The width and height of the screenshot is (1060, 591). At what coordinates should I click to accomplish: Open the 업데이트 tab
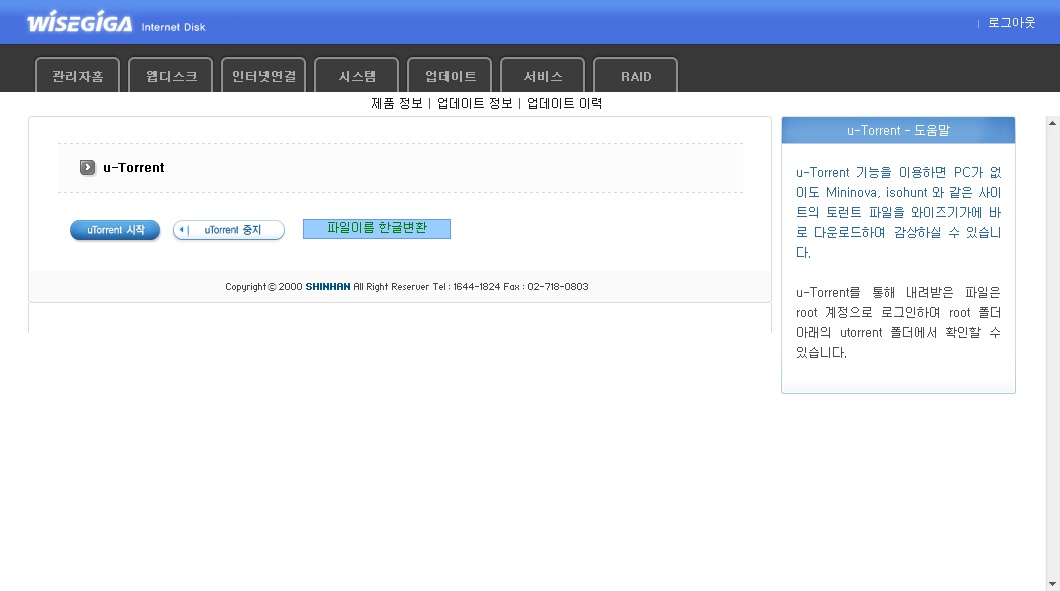(450, 76)
